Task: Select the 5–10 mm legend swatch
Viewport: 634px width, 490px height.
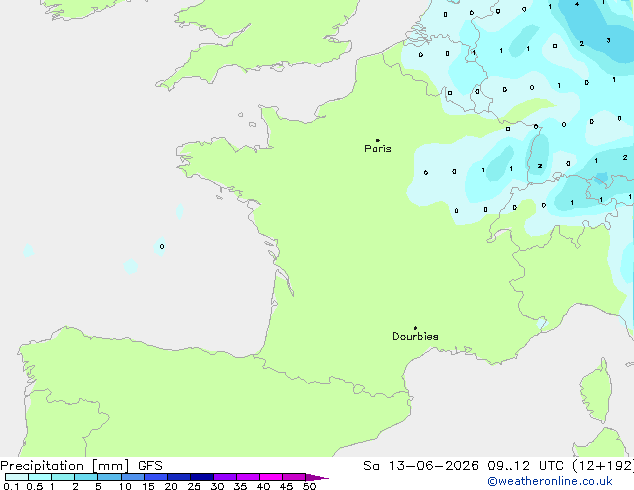Action: (109, 477)
